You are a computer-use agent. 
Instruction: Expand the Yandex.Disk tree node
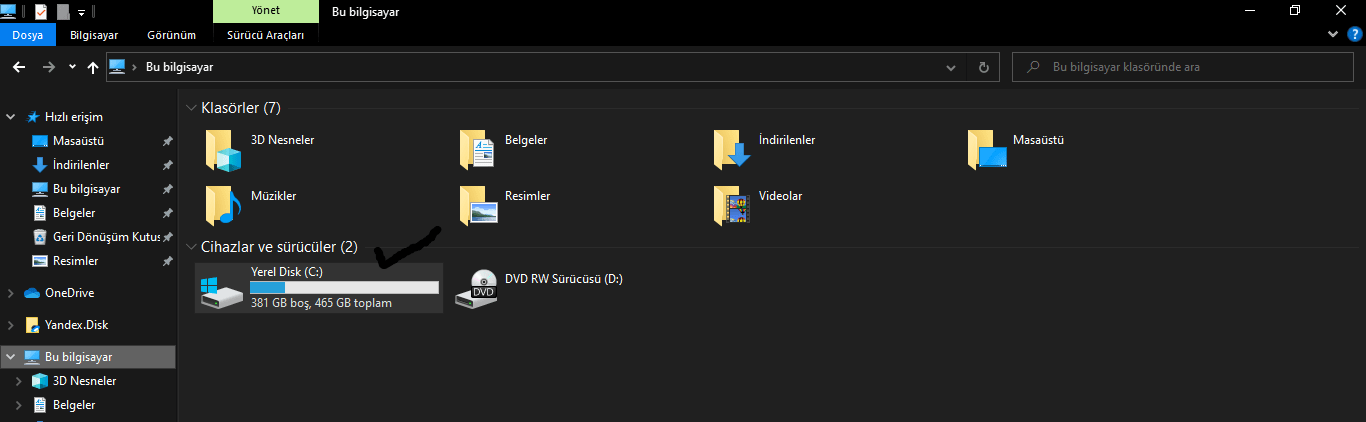(x=11, y=325)
